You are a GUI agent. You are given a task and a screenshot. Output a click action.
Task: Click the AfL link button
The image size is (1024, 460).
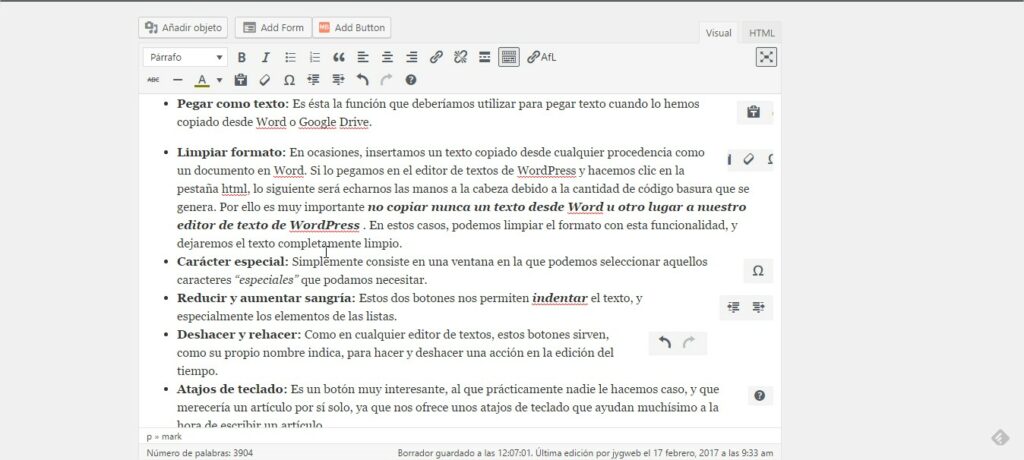point(541,58)
